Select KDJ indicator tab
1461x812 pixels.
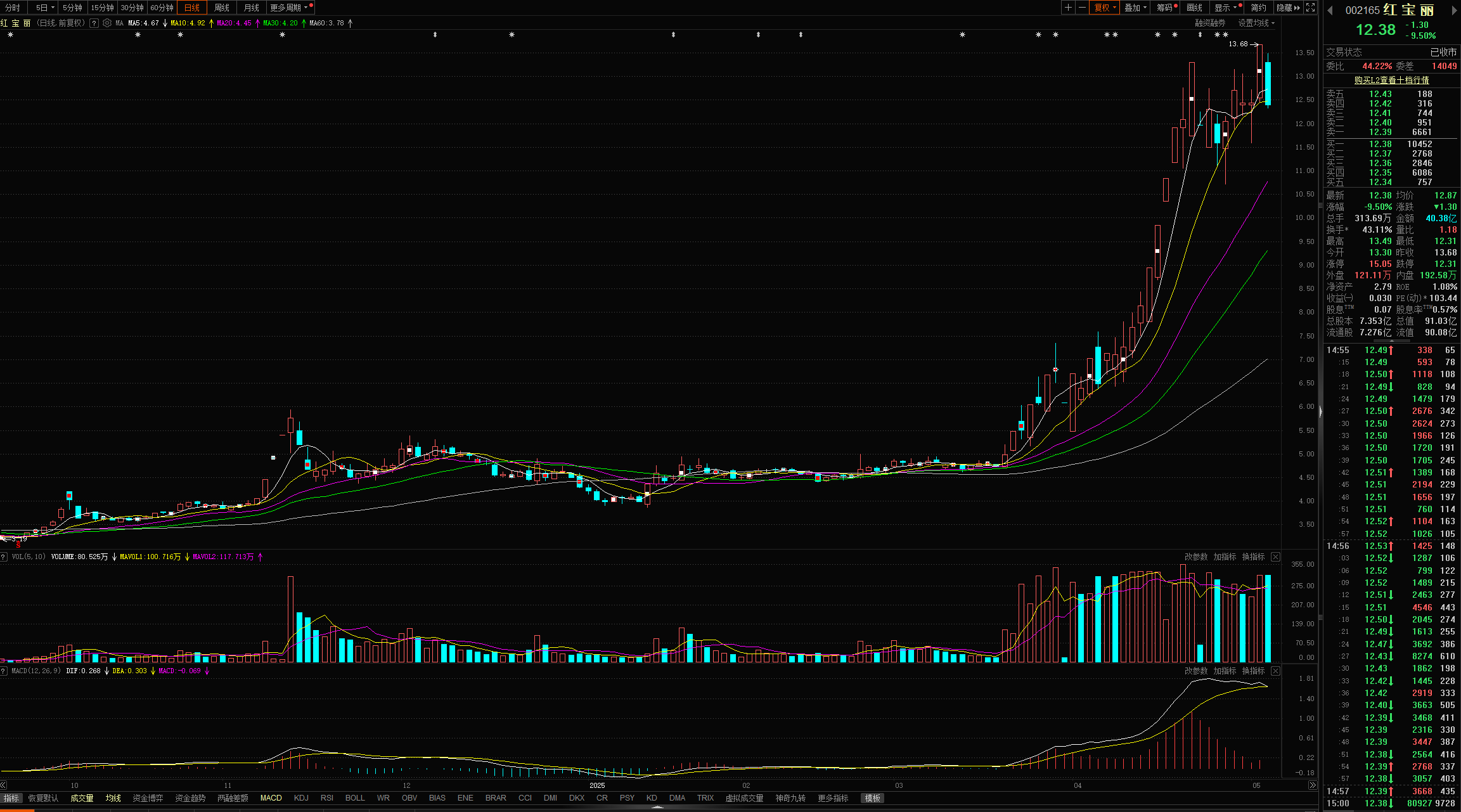301,798
